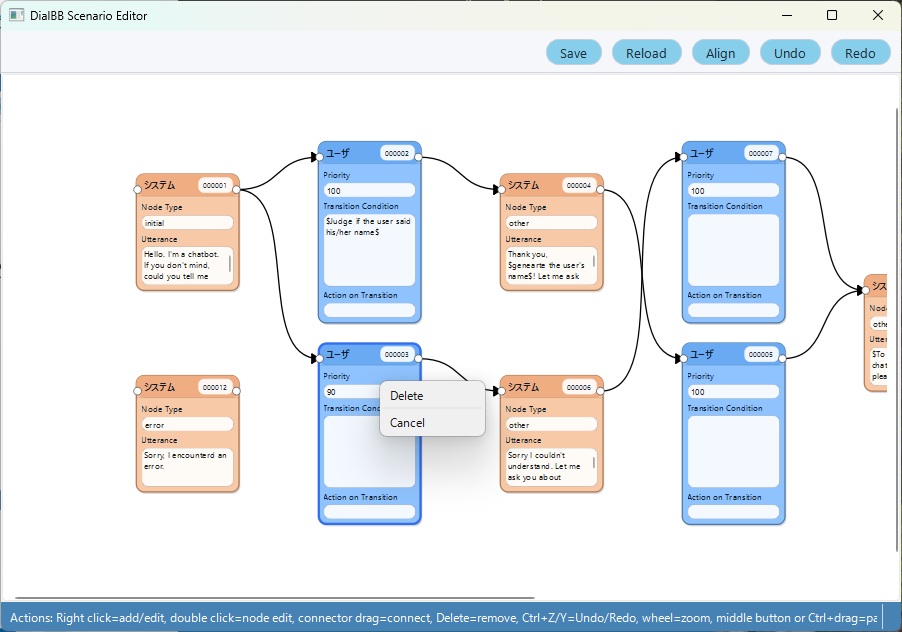Click Node Type field containing initial

pos(188,223)
